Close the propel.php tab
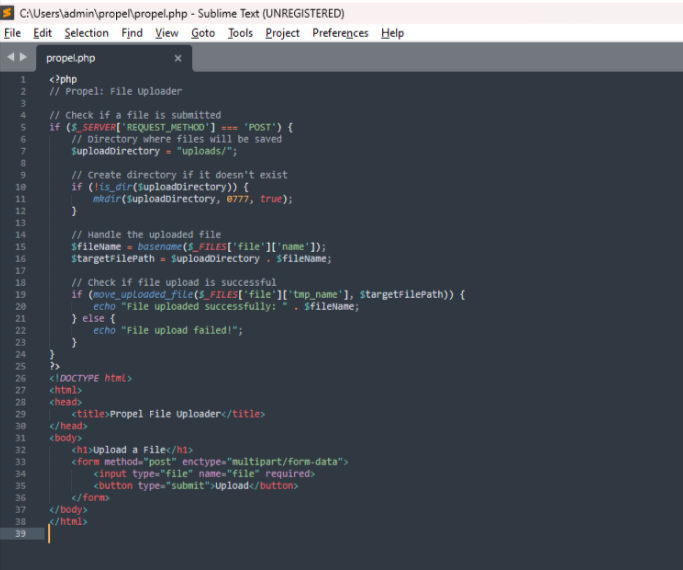The height and width of the screenshot is (570, 683). pos(178,58)
